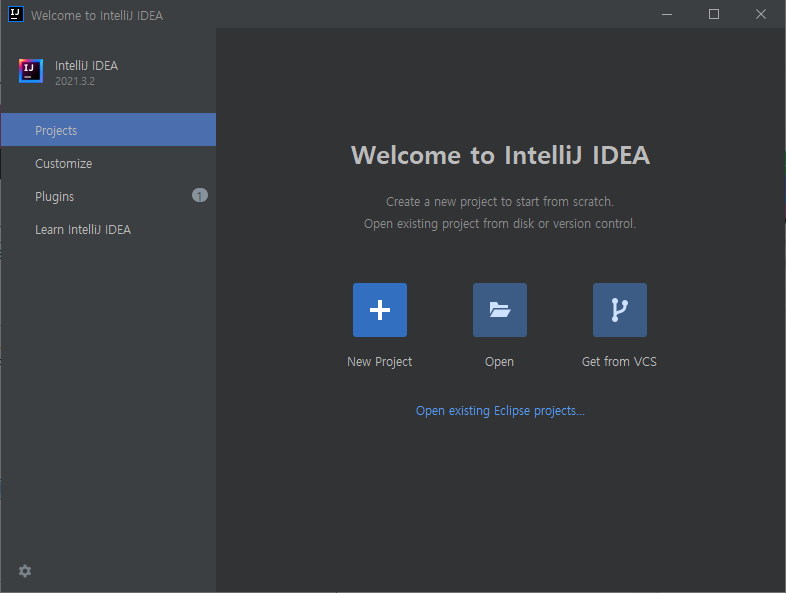Switch to the Customize tab
Viewport: 786px width, 593px height.
(x=108, y=163)
